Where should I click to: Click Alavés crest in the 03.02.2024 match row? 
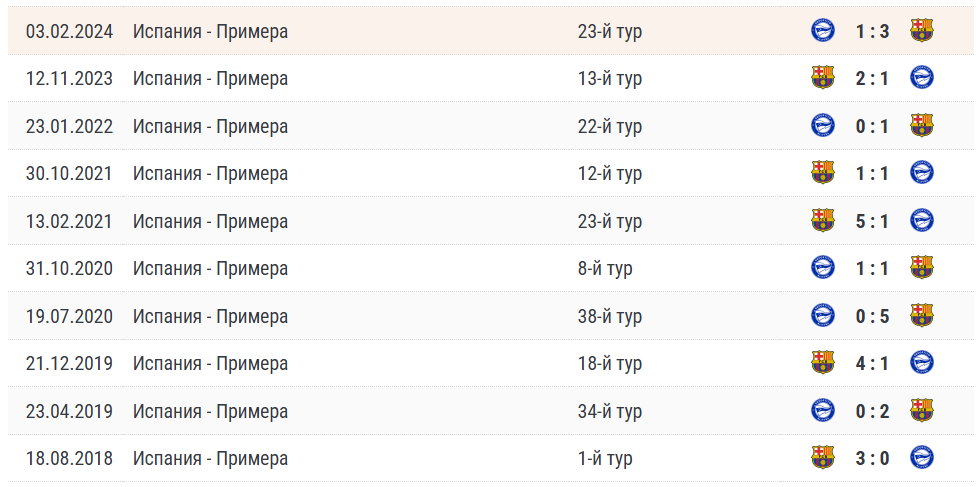(823, 31)
